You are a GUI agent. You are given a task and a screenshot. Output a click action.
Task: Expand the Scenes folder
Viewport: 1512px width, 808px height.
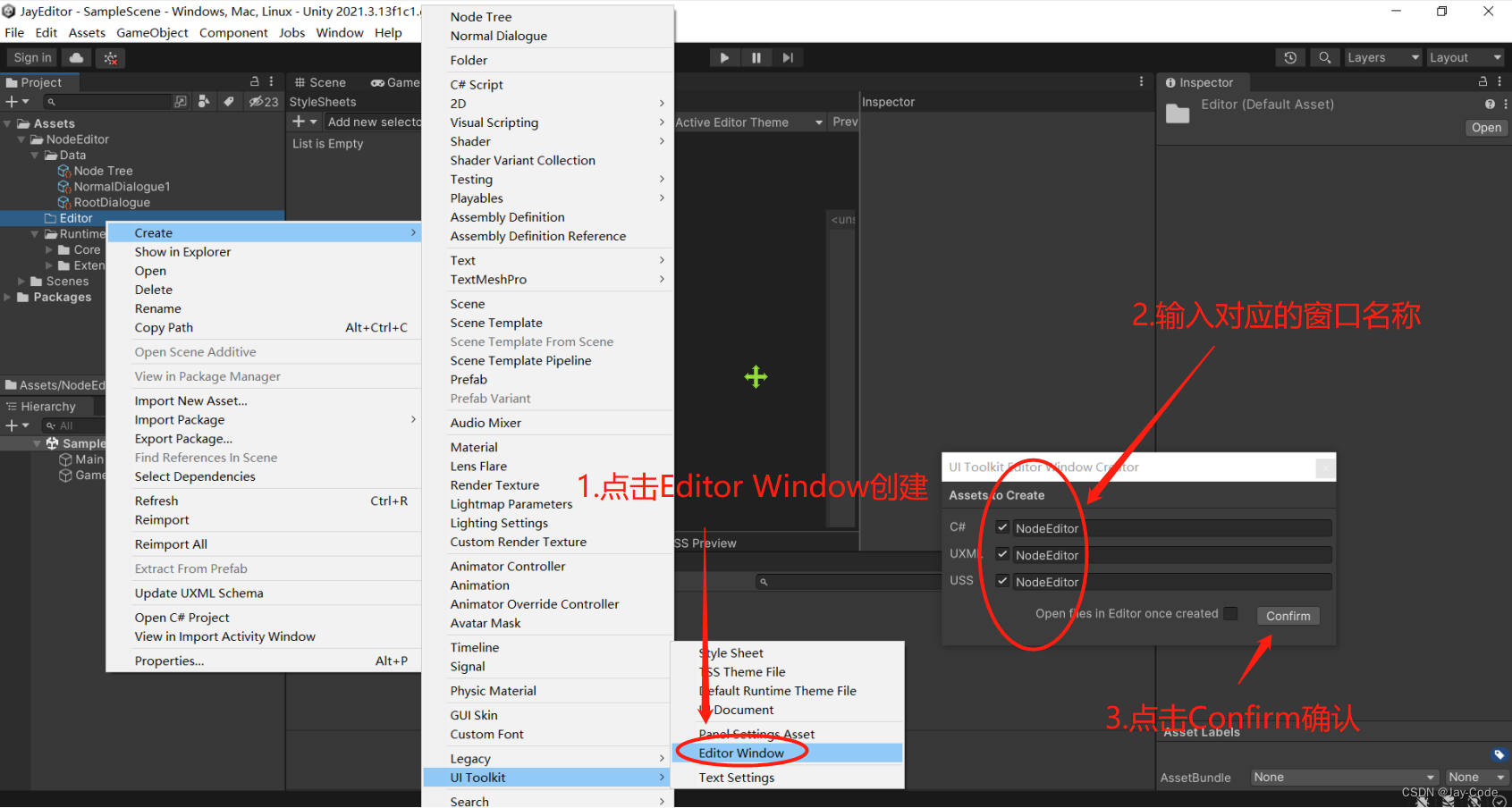21,282
